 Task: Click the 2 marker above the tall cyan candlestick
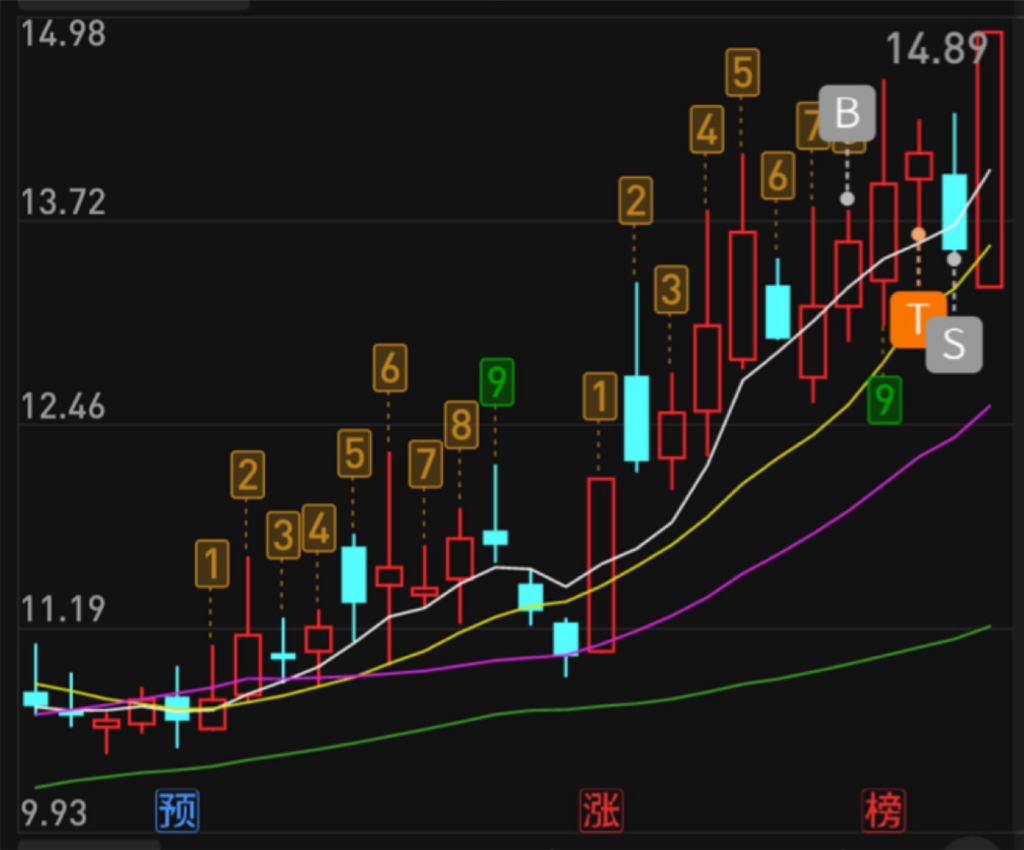[x=635, y=200]
